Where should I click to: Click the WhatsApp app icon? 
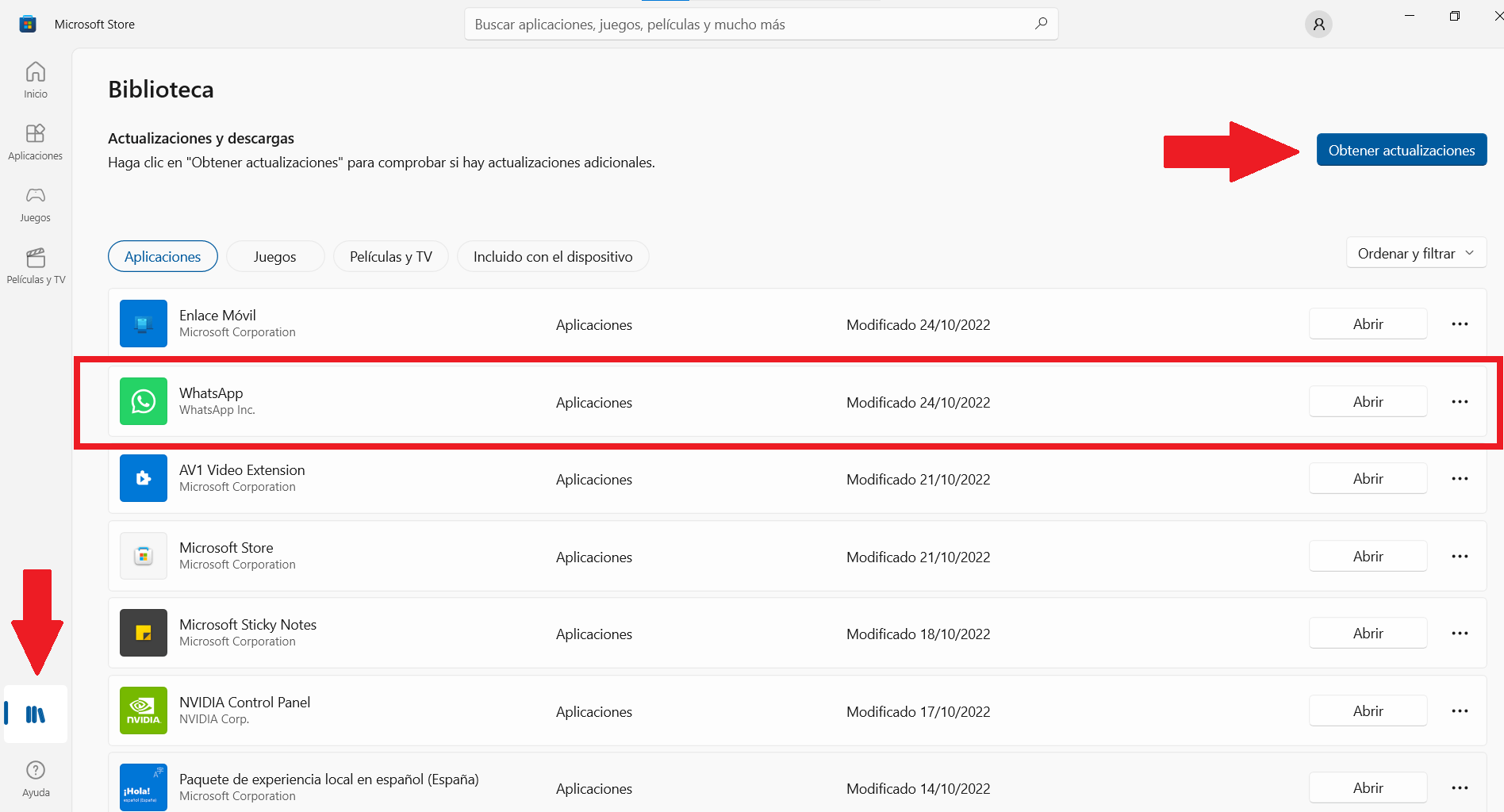(x=144, y=401)
